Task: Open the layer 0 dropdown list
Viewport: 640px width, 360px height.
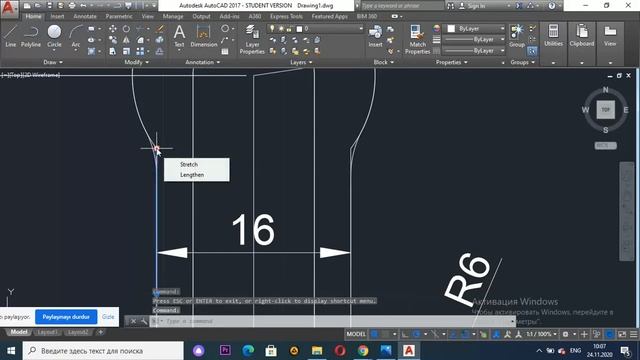Action: tap(361, 29)
